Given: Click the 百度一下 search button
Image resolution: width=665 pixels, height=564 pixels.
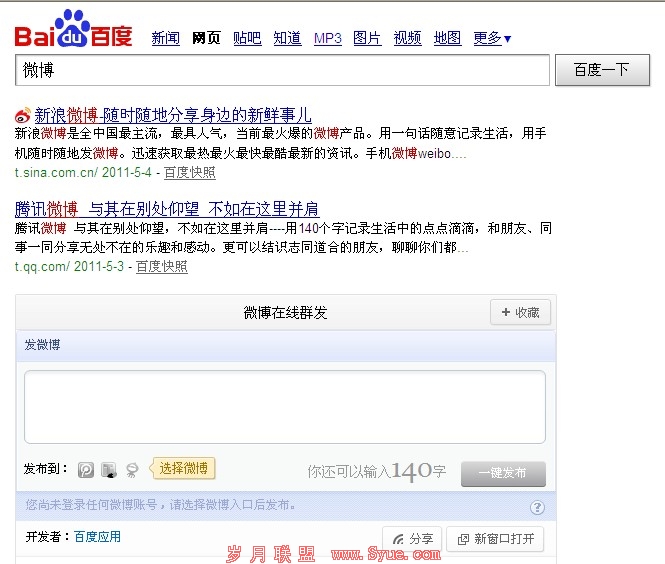Looking at the screenshot, I should click(602, 70).
